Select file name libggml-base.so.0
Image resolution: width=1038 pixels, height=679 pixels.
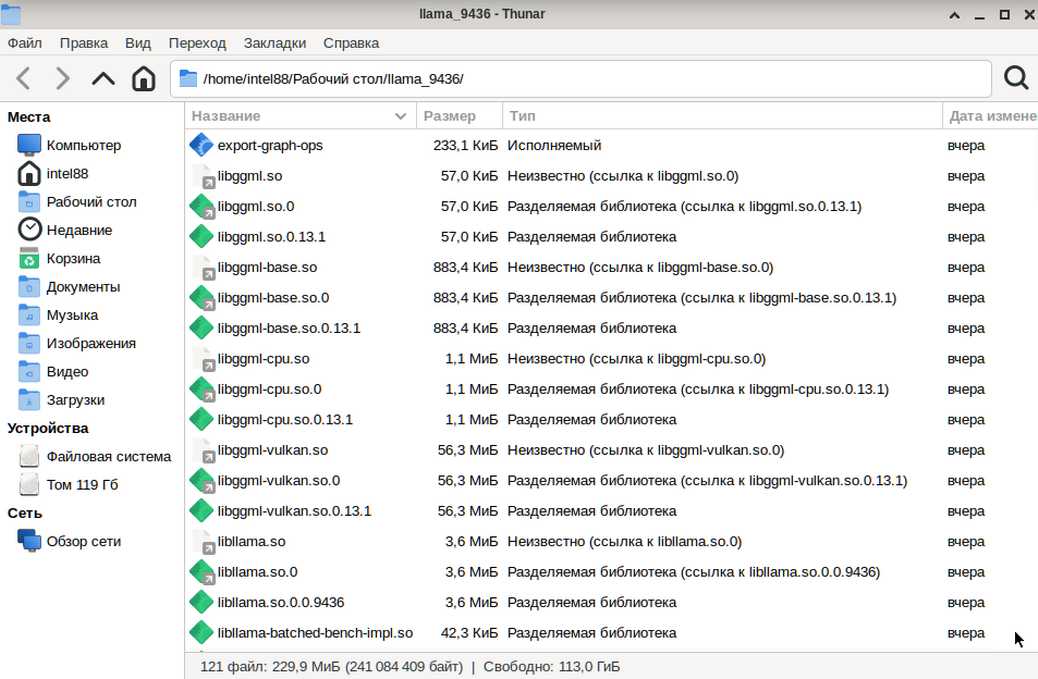273,298
